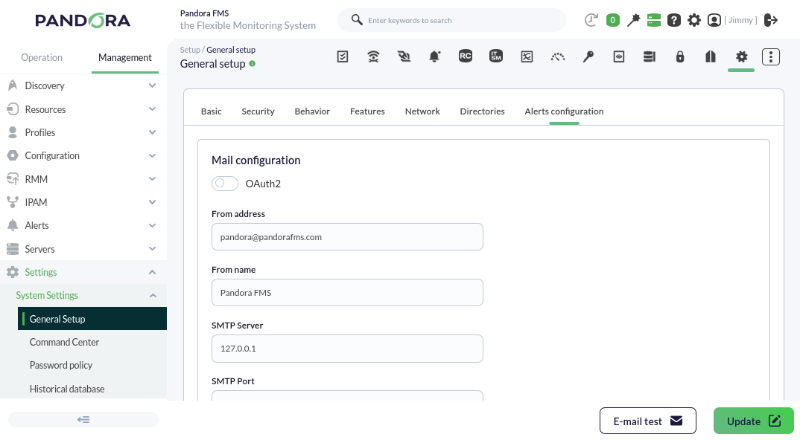The width and height of the screenshot is (800, 440).
Task: Click the Jimmy username label
Action: [741, 20]
